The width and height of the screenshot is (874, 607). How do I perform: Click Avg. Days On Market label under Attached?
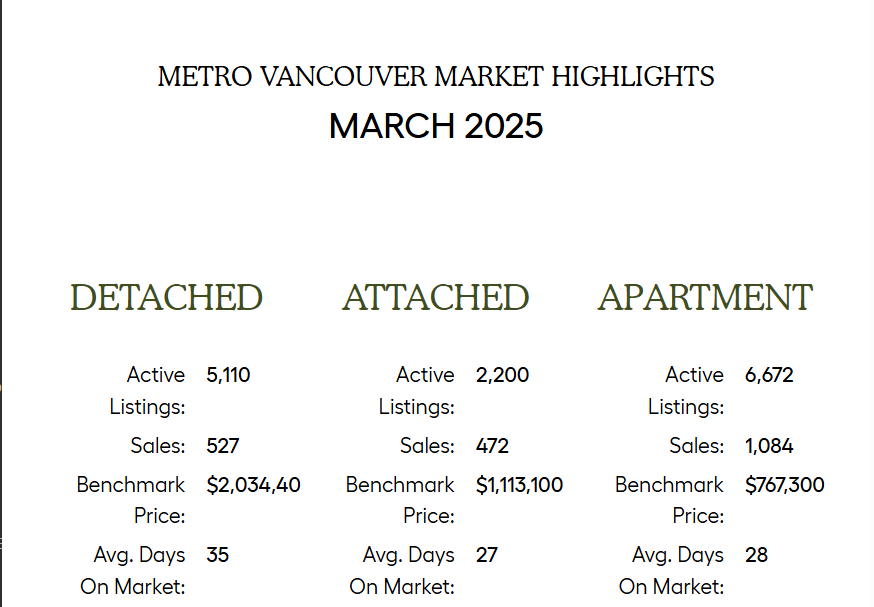pyautogui.click(x=402, y=571)
